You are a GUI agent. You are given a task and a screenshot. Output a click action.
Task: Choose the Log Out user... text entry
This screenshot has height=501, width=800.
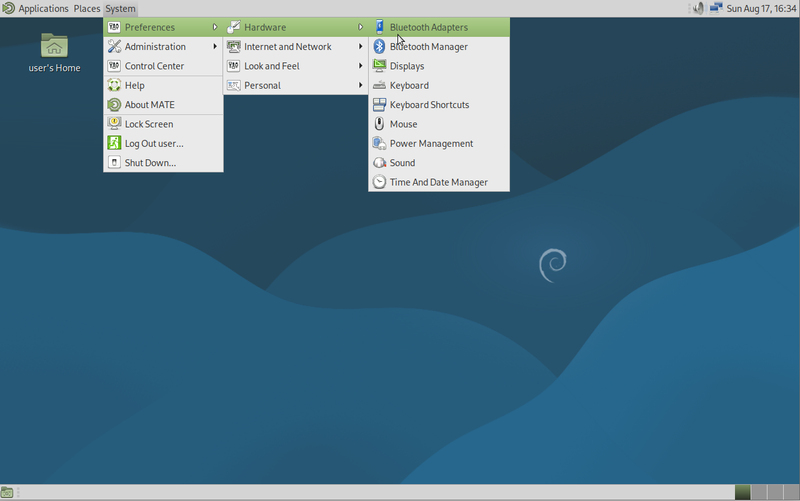[154, 143]
